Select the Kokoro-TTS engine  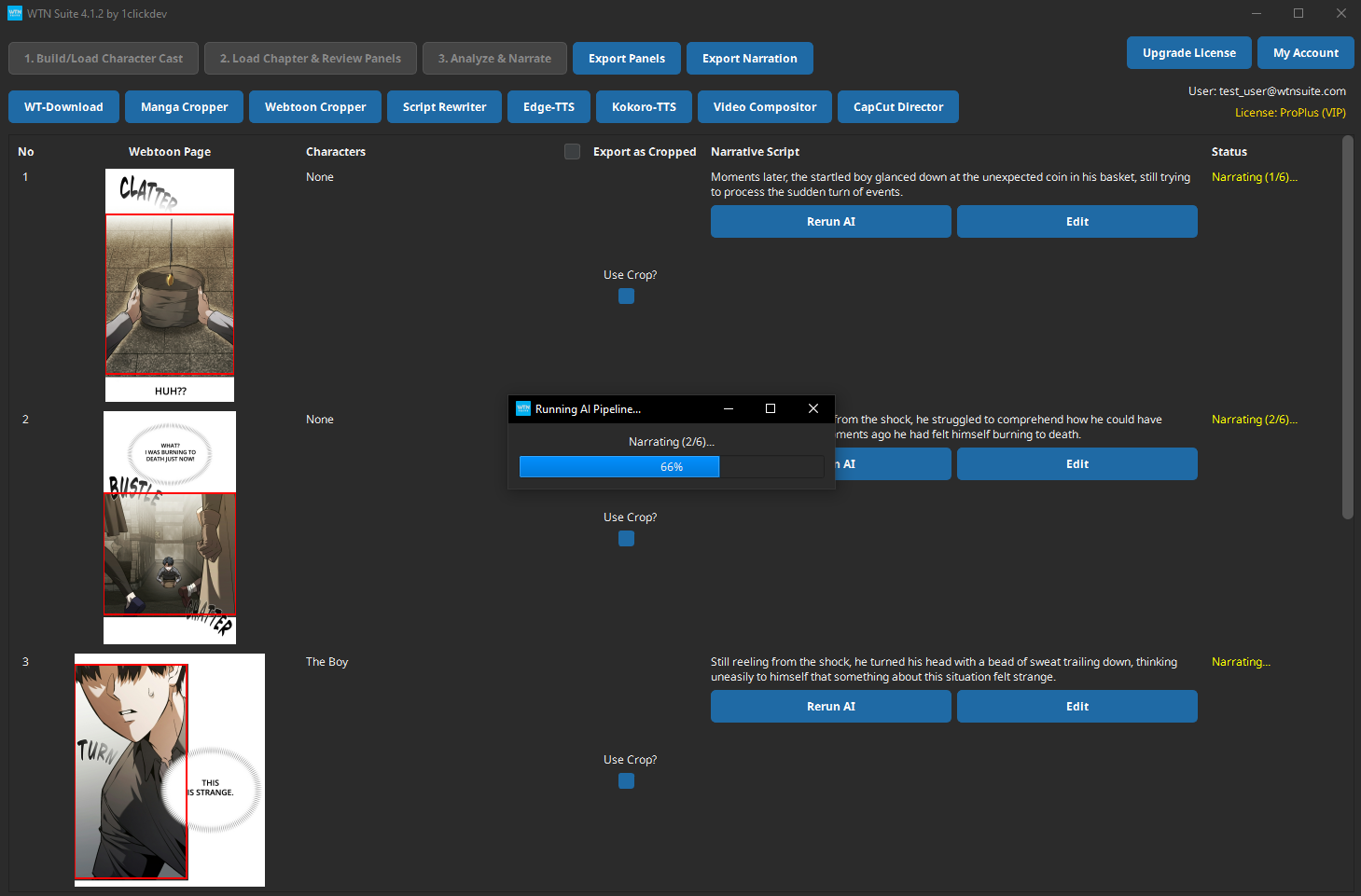pos(644,106)
